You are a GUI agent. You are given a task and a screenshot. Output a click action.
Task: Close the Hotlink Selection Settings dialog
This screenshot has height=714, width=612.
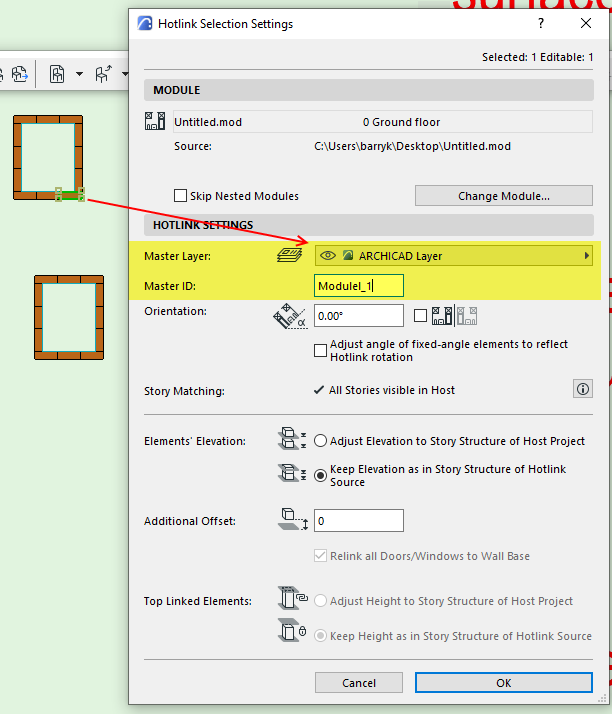(586, 23)
